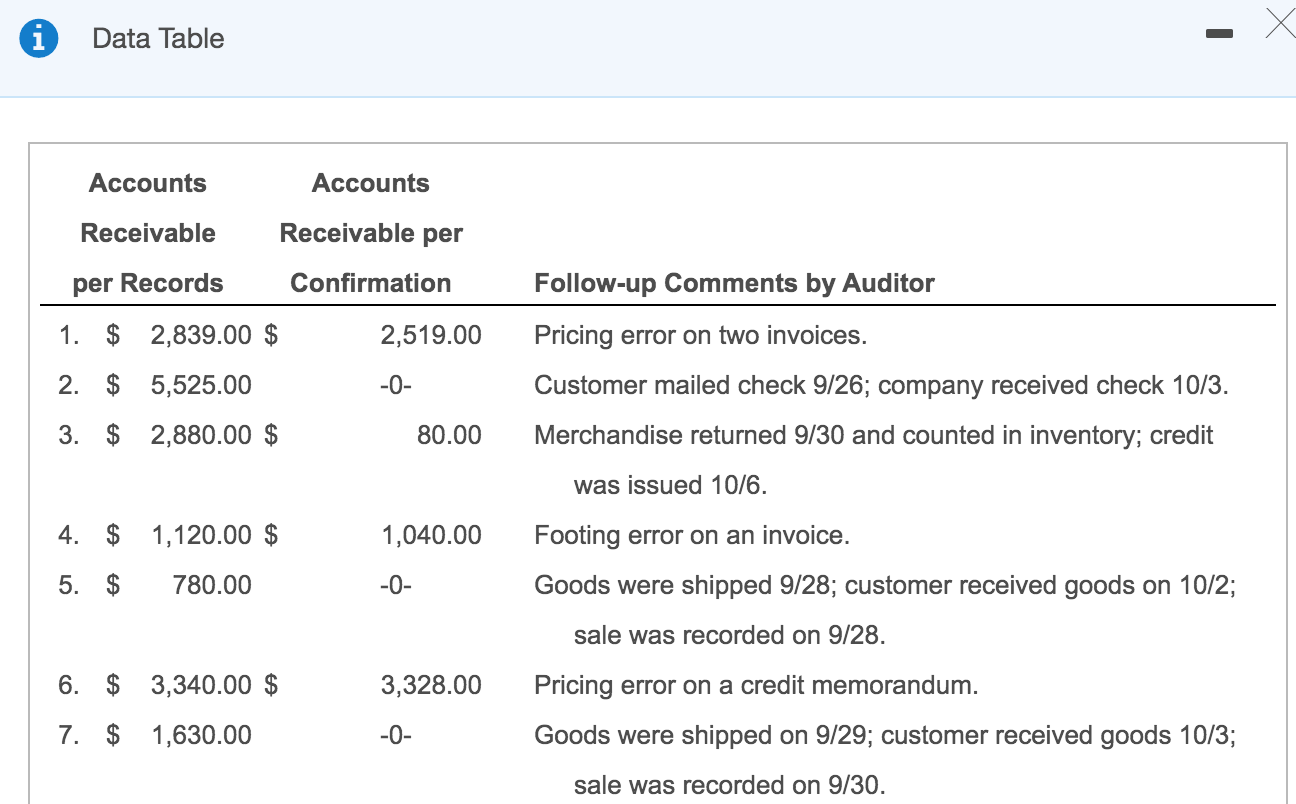1296x804 pixels.
Task: Click the minimize dash icon
Action: (x=1219, y=33)
